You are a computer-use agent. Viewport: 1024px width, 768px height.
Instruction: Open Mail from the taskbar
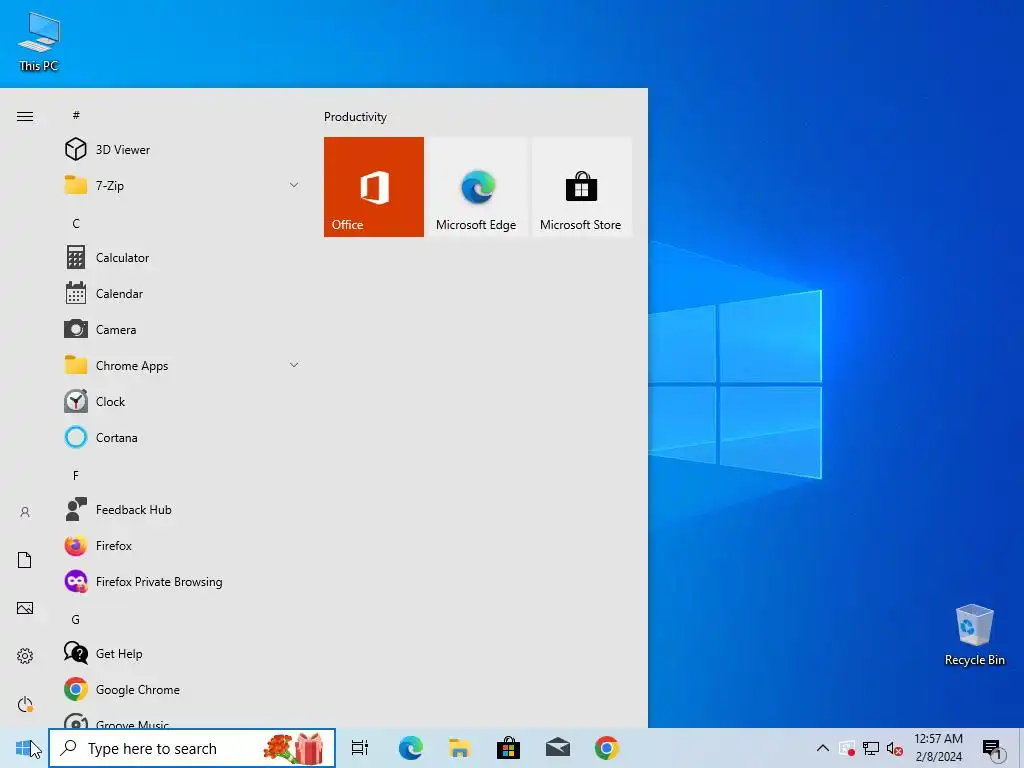558,748
